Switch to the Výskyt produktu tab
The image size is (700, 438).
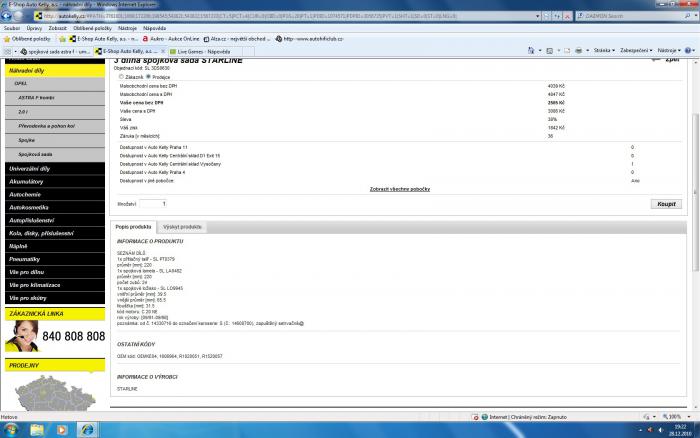coord(183,227)
